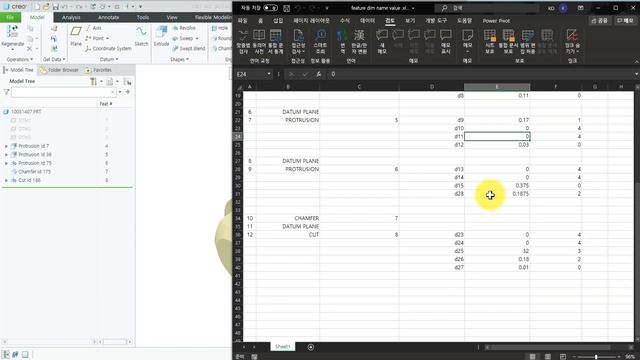Switch to Creo Annotate tab
This screenshot has width=640, height=360.
pyautogui.click(x=108, y=18)
